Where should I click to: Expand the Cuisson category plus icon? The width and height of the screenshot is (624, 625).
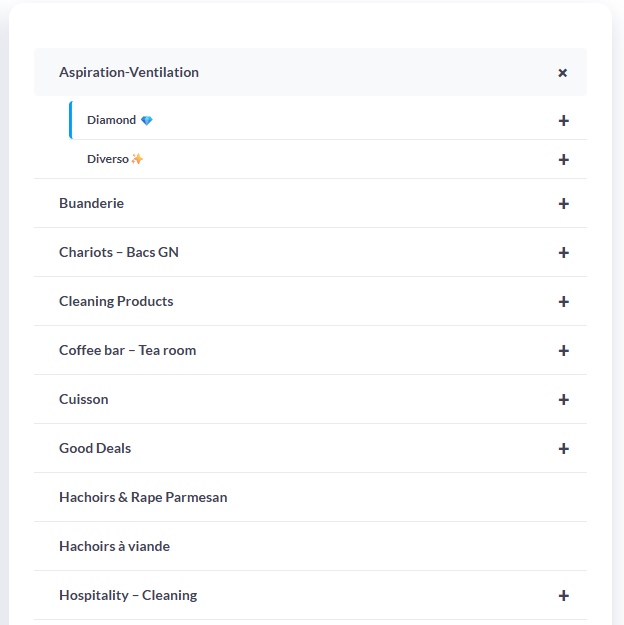[x=564, y=400]
